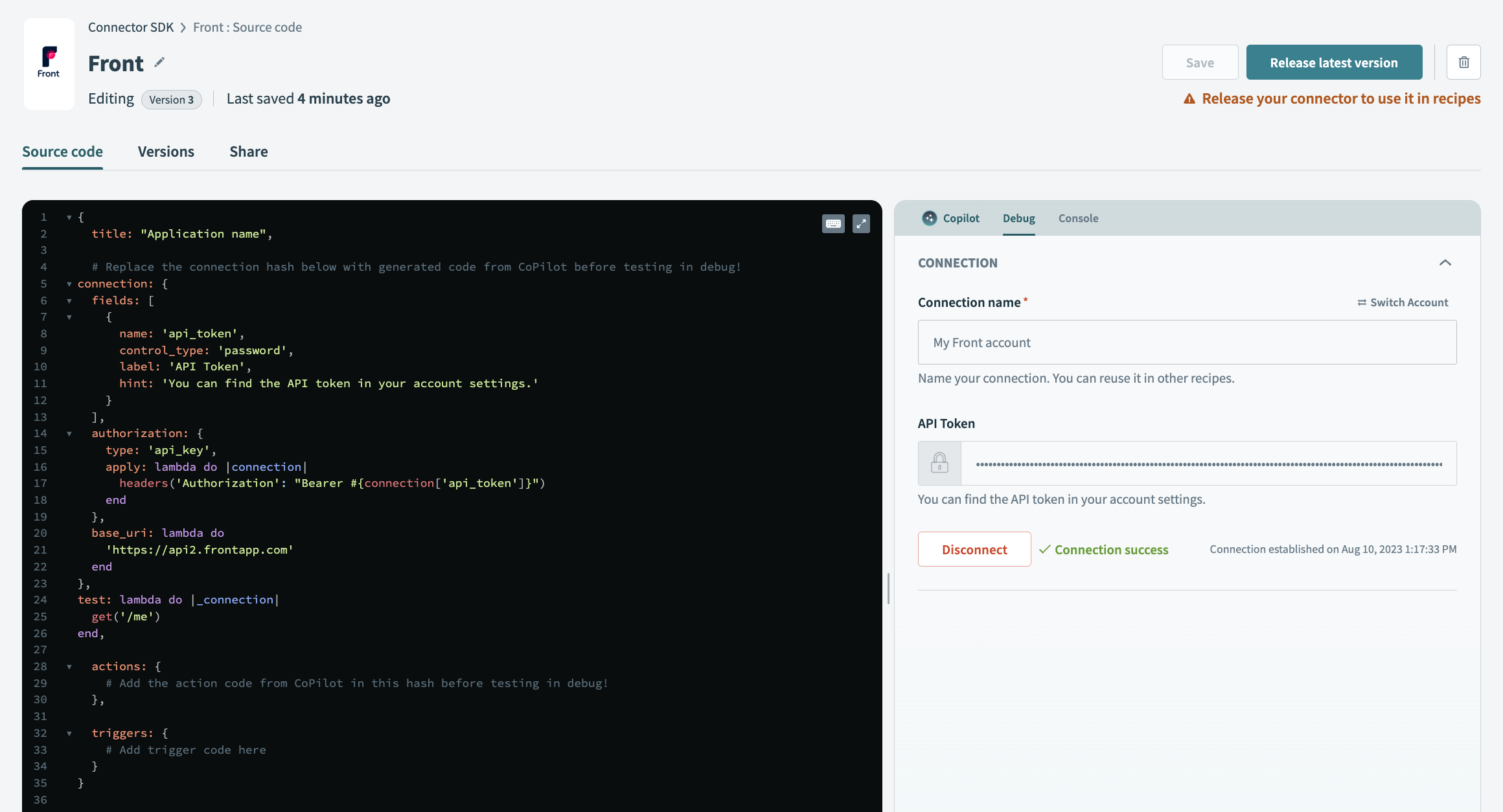Fold the authorization block at line 14

click(x=69, y=433)
